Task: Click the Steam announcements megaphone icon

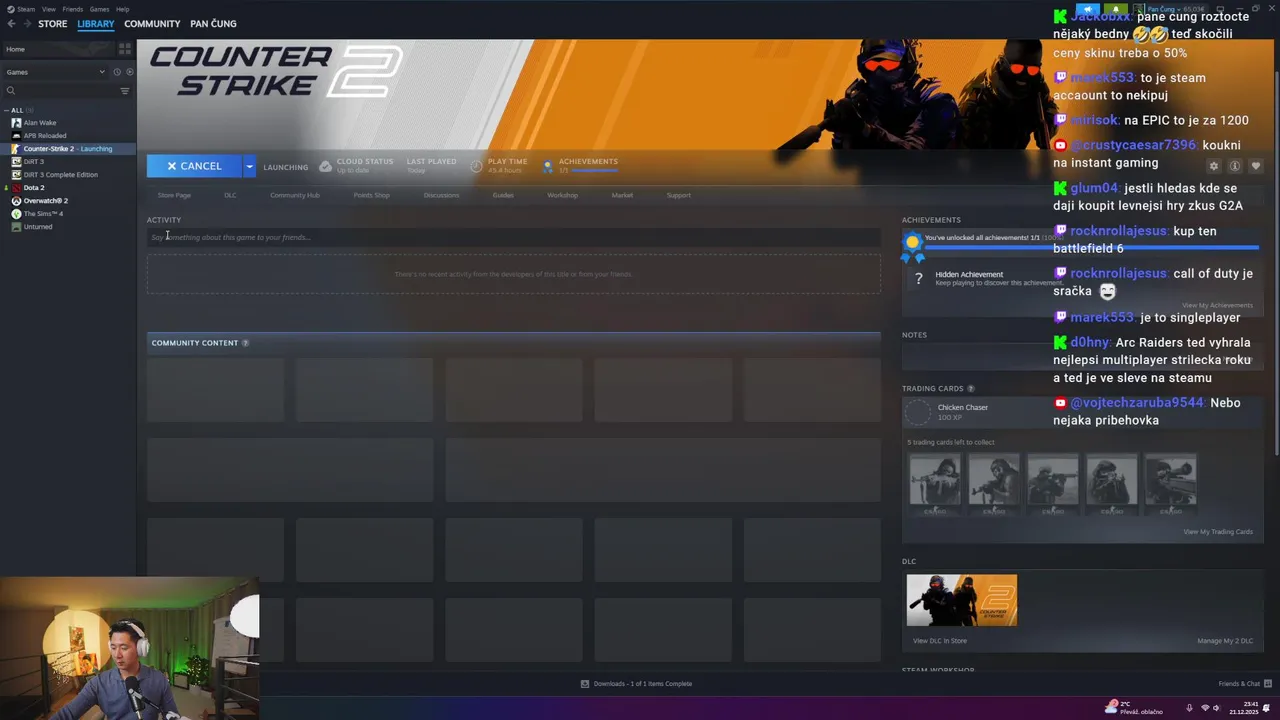Action: click(x=1088, y=9)
